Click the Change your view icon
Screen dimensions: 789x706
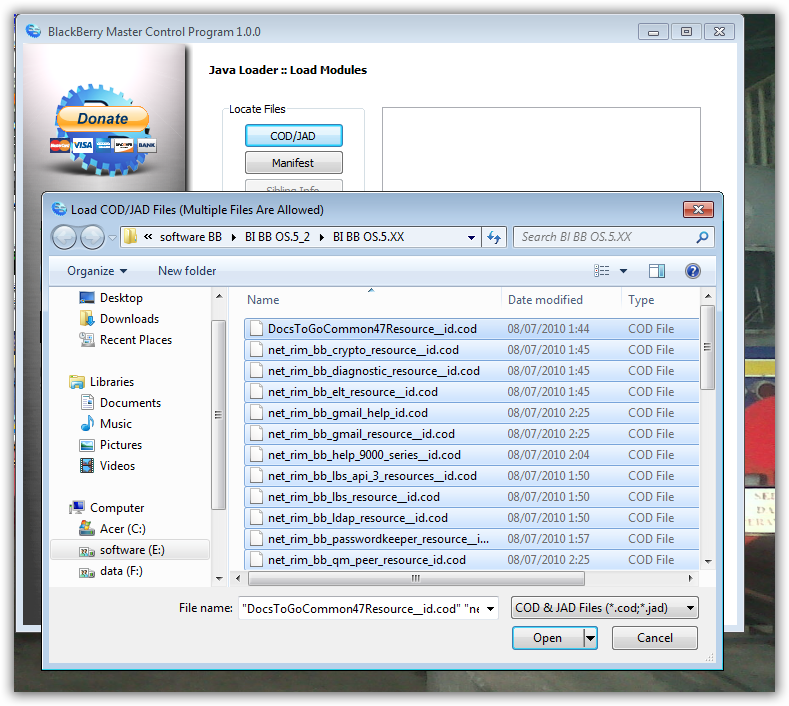601,271
